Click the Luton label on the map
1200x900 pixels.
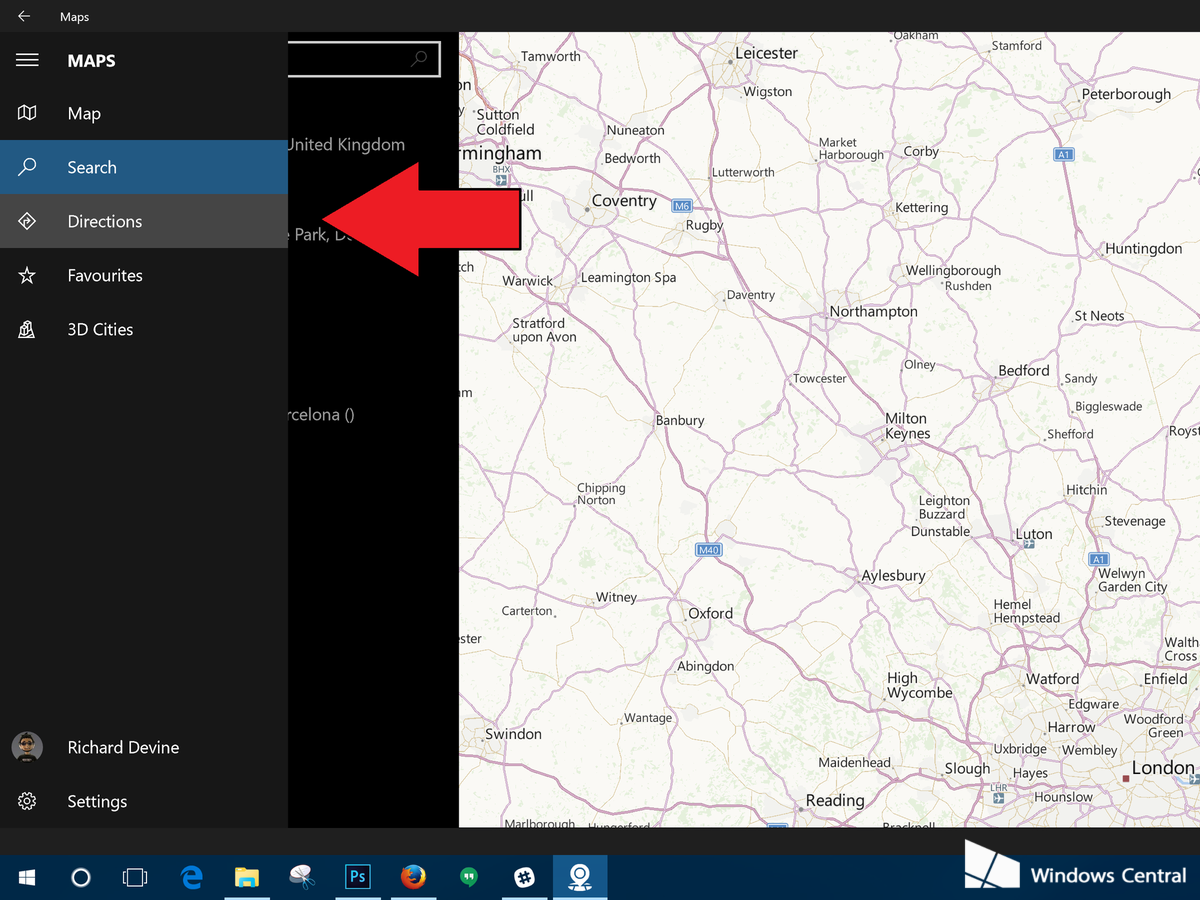1034,534
